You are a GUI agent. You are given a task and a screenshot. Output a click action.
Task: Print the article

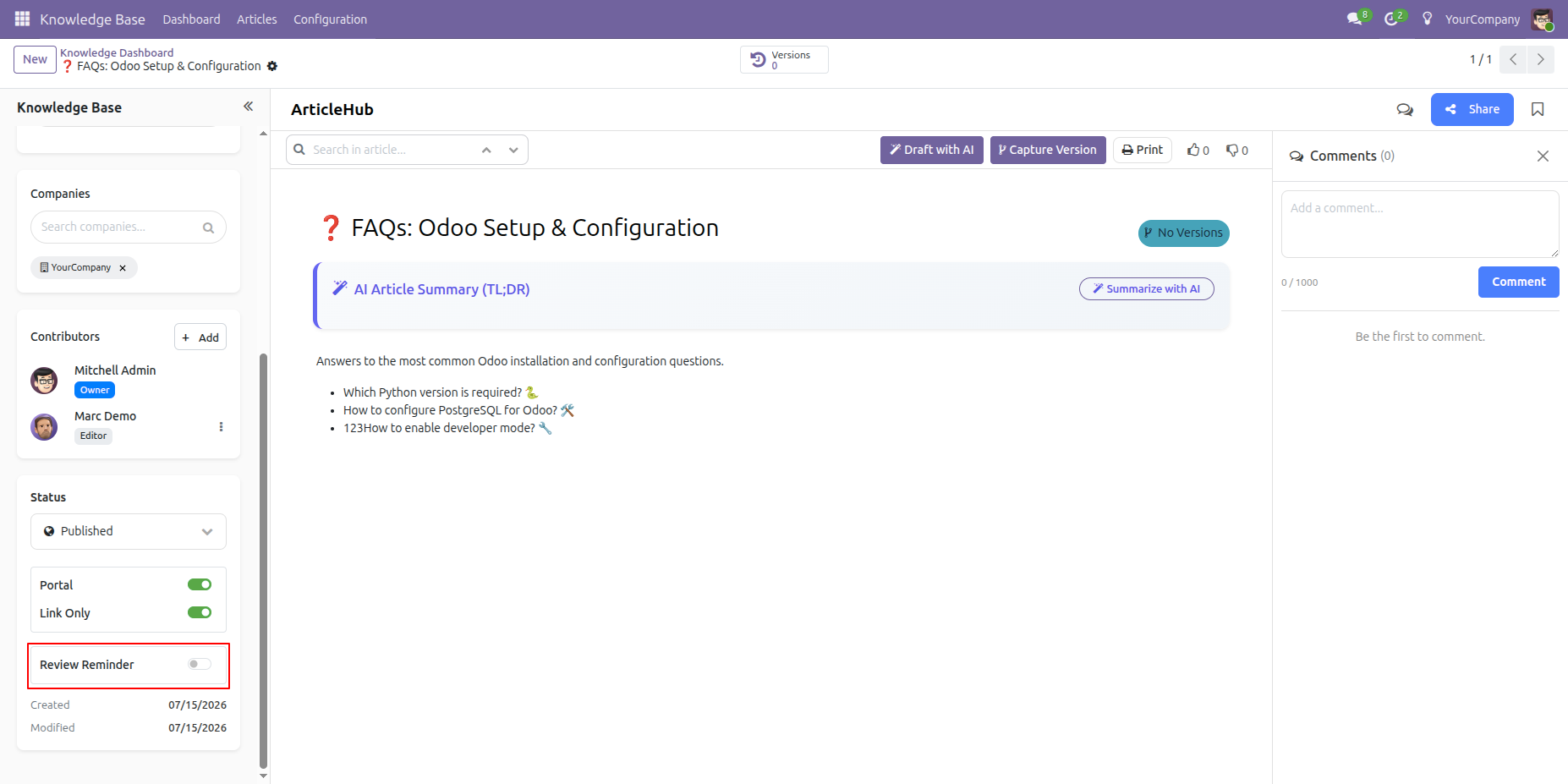point(1142,150)
